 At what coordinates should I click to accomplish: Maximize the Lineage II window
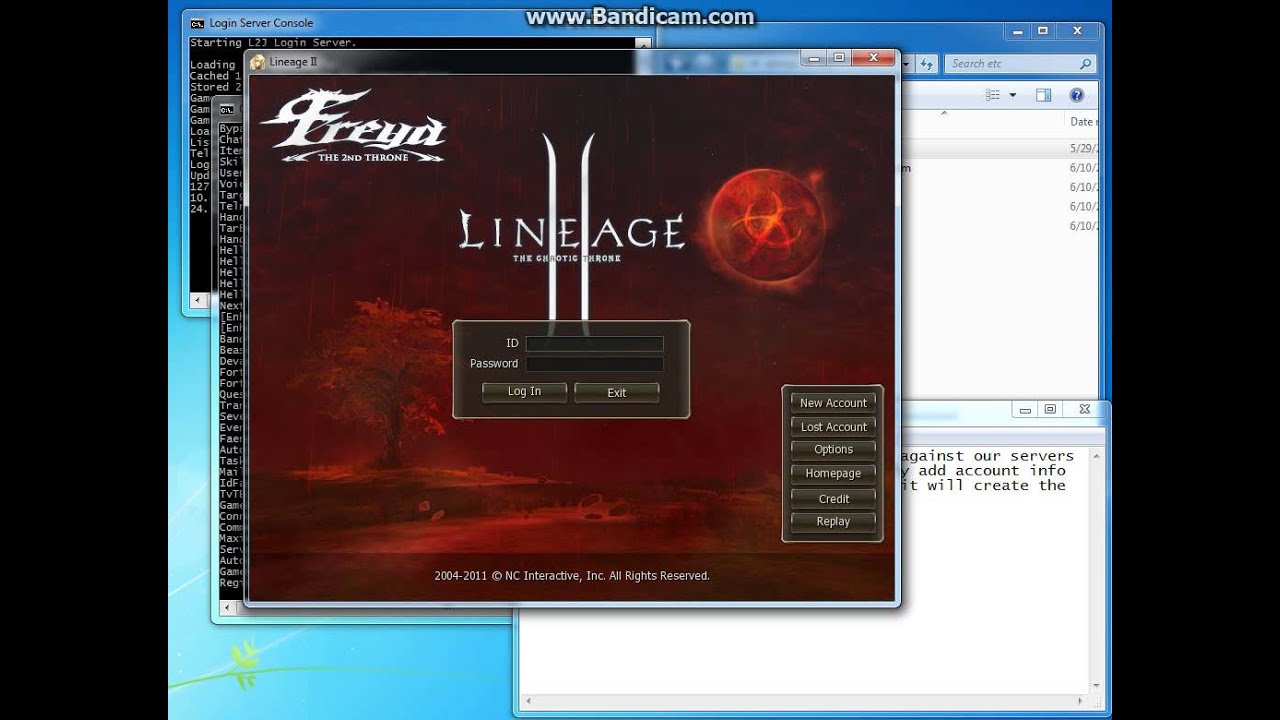point(840,58)
